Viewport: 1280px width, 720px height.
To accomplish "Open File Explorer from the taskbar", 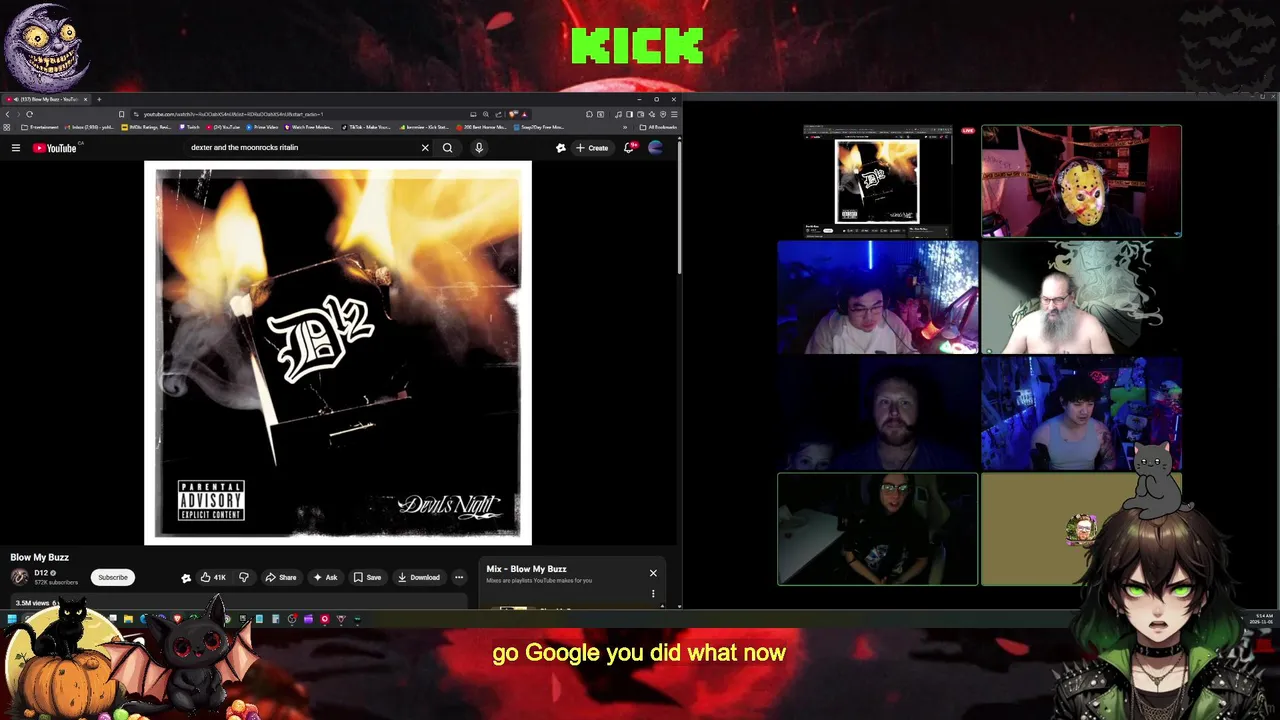I will 128,619.
